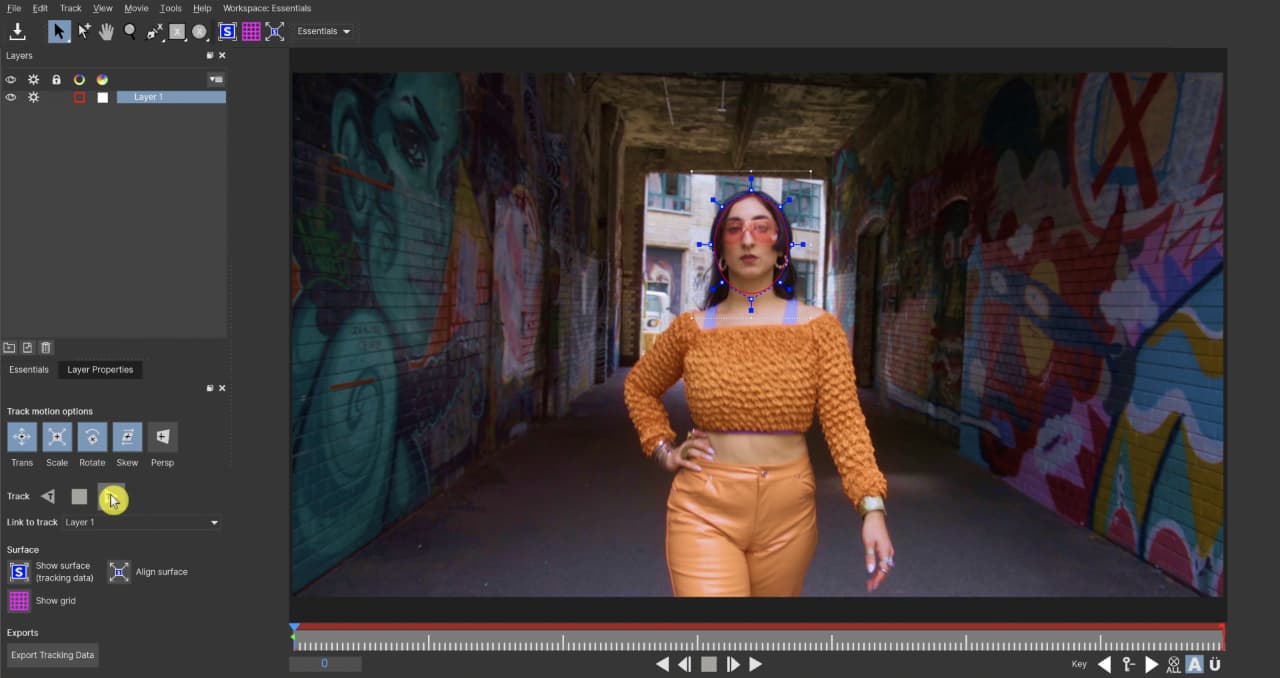
Task: Open the Track menu
Action: click(70, 8)
